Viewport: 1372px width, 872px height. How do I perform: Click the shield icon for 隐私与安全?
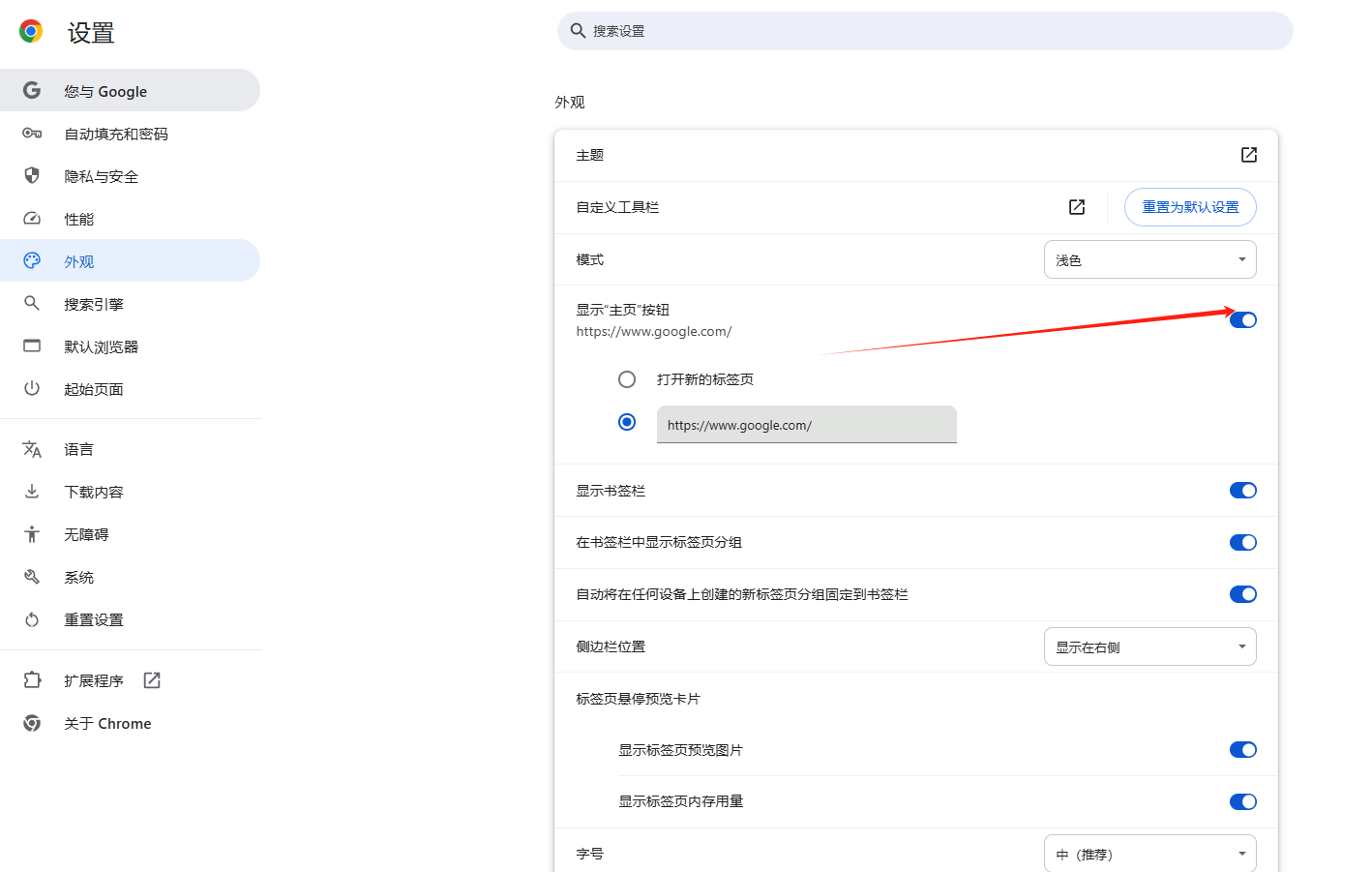32,175
